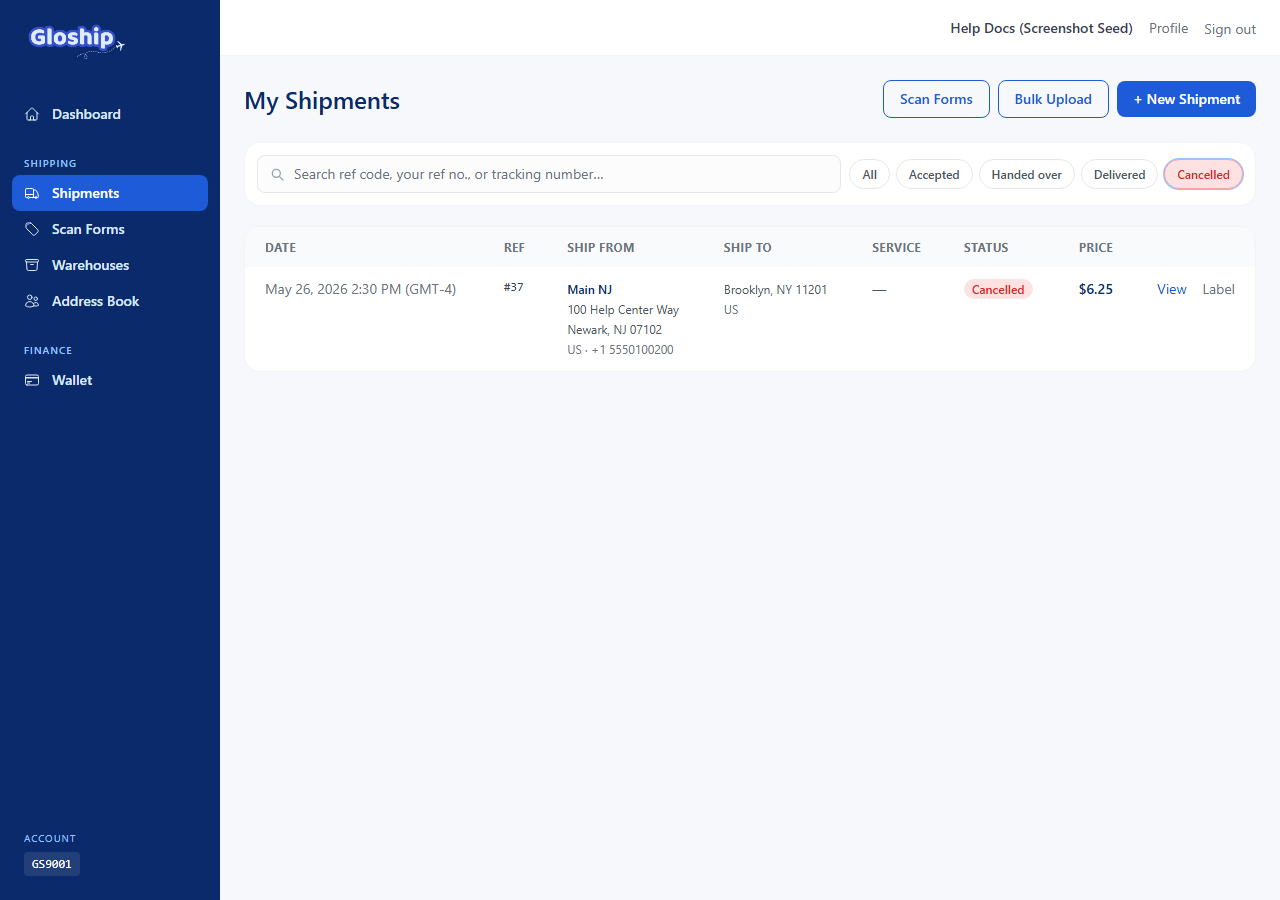Screen dimensions: 1280x900
Task: Click the date May 26, 2026 2:30 PM
Action: pyautogui.click(x=360, y=289)
